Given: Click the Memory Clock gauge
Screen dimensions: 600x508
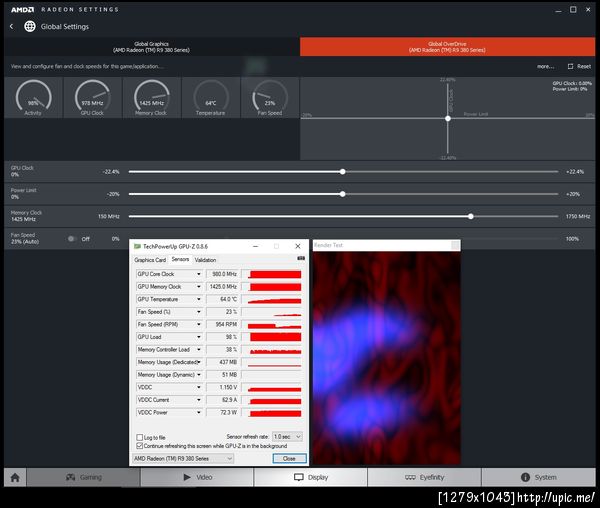Looking at the screenshot, I should [x=152, y=98].
